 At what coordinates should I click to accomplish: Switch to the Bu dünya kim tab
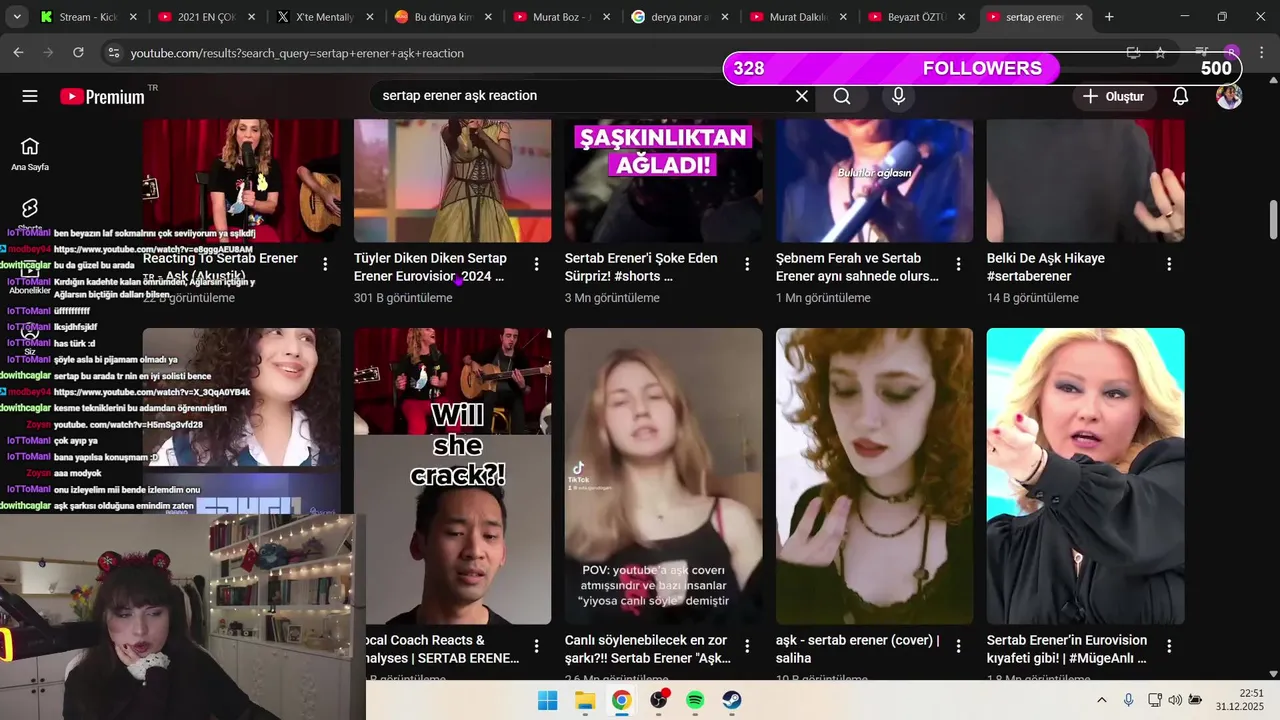pos(445,17)
